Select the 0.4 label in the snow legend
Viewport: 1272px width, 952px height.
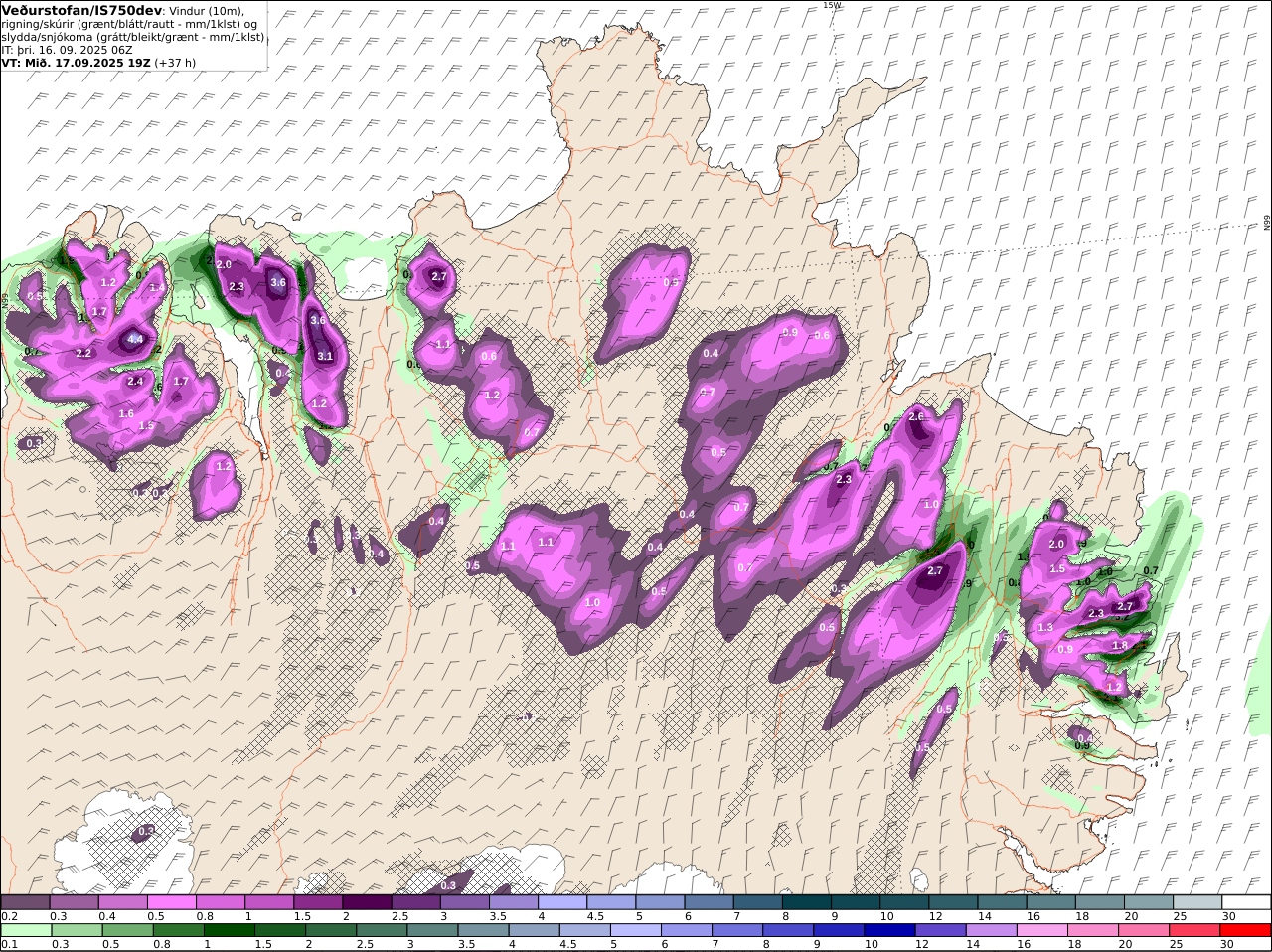click(x=107, y=916)
